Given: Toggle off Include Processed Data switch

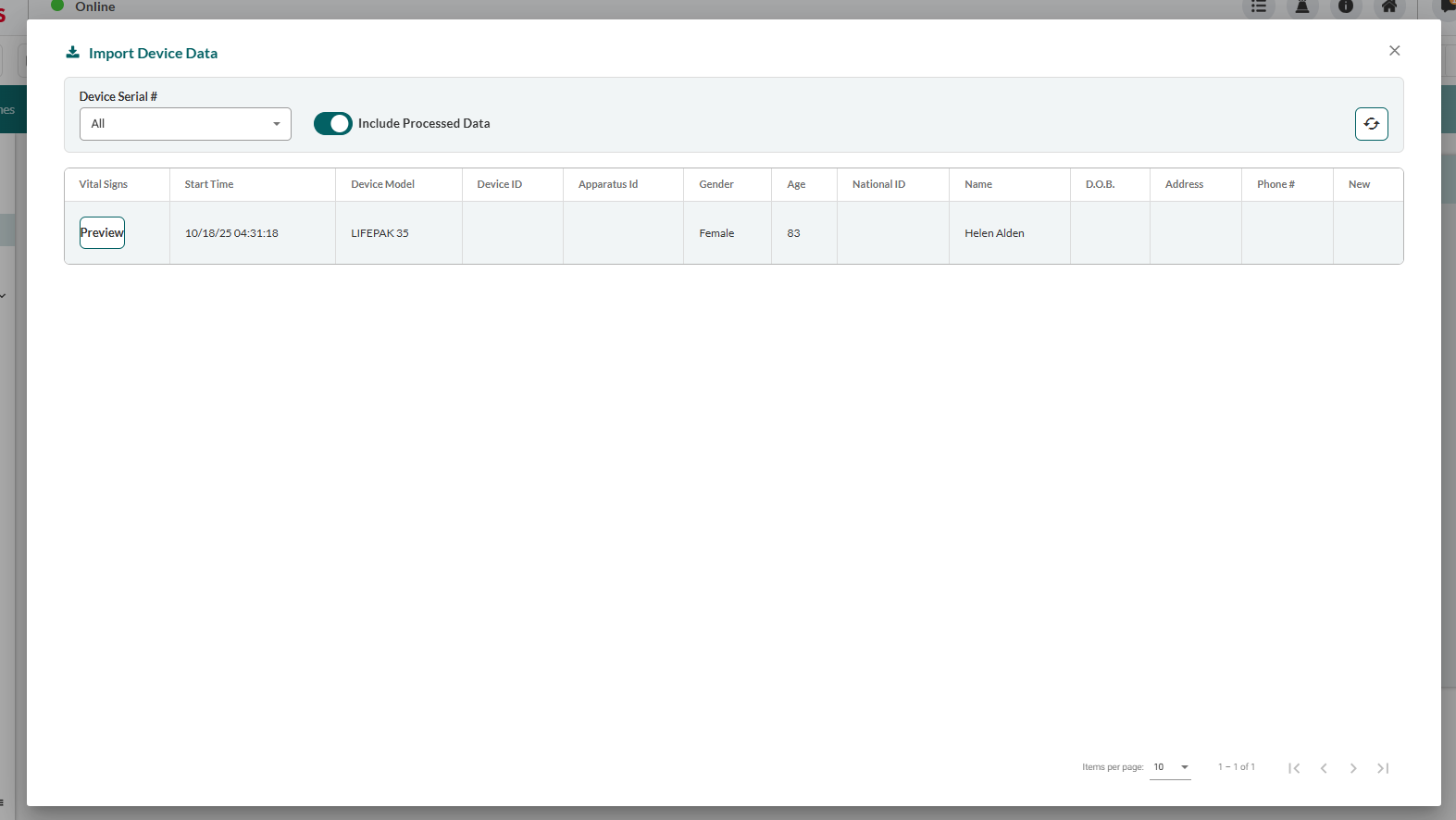Looking at the screenshot, I should click(332, 124).
